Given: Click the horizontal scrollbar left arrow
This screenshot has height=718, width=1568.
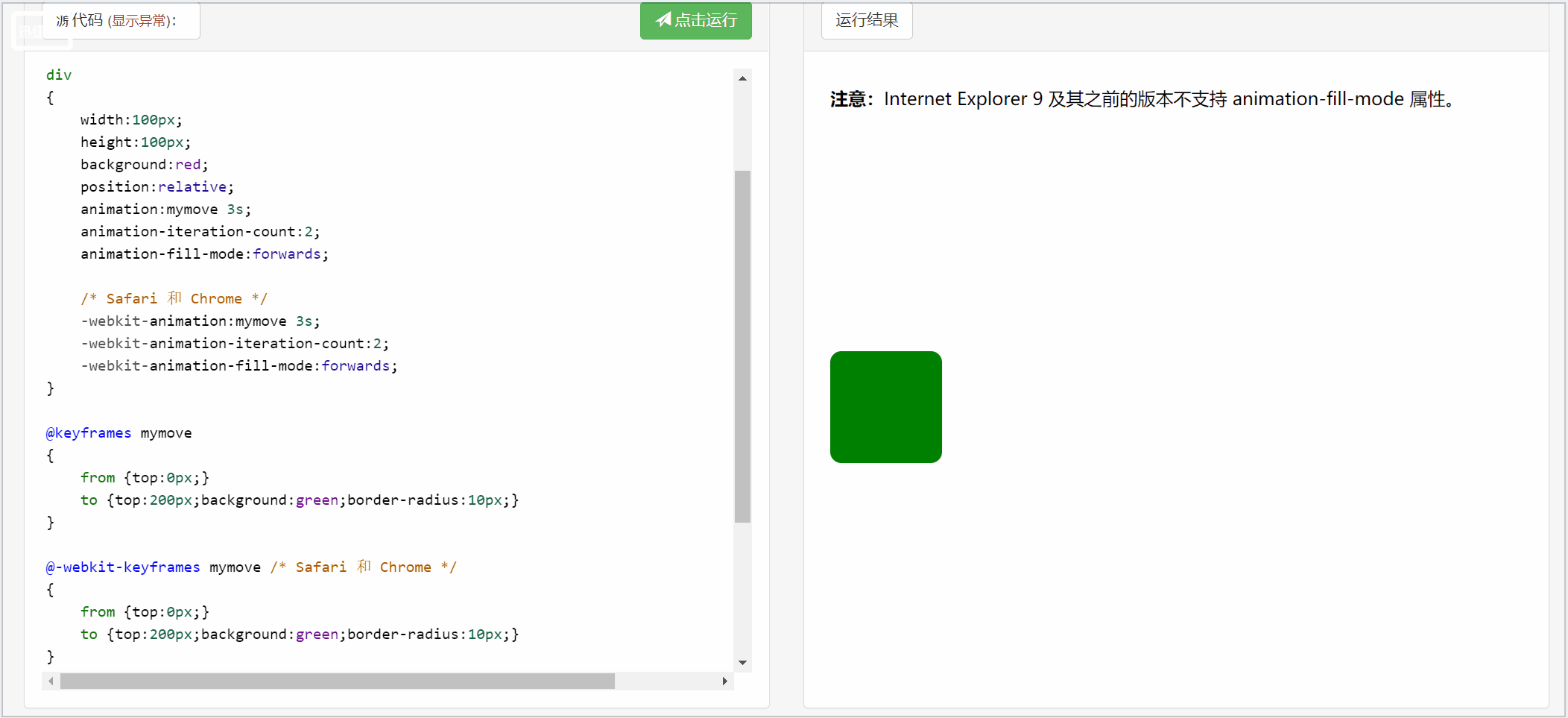Looking at the screenshot, I should [x=51, y=681].
